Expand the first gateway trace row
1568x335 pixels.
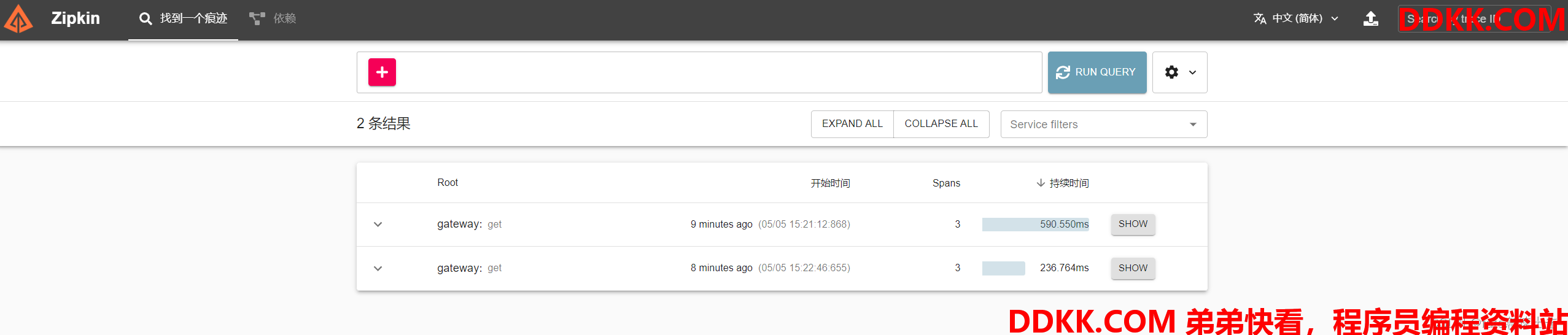click(378, 225)
